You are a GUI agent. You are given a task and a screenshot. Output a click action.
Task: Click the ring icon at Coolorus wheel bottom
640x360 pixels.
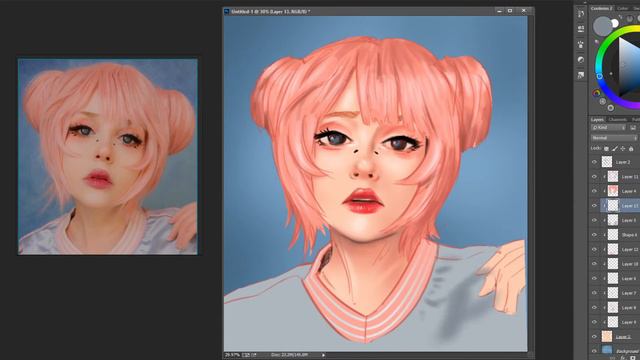pyautogui.click(x=610, y=108)
